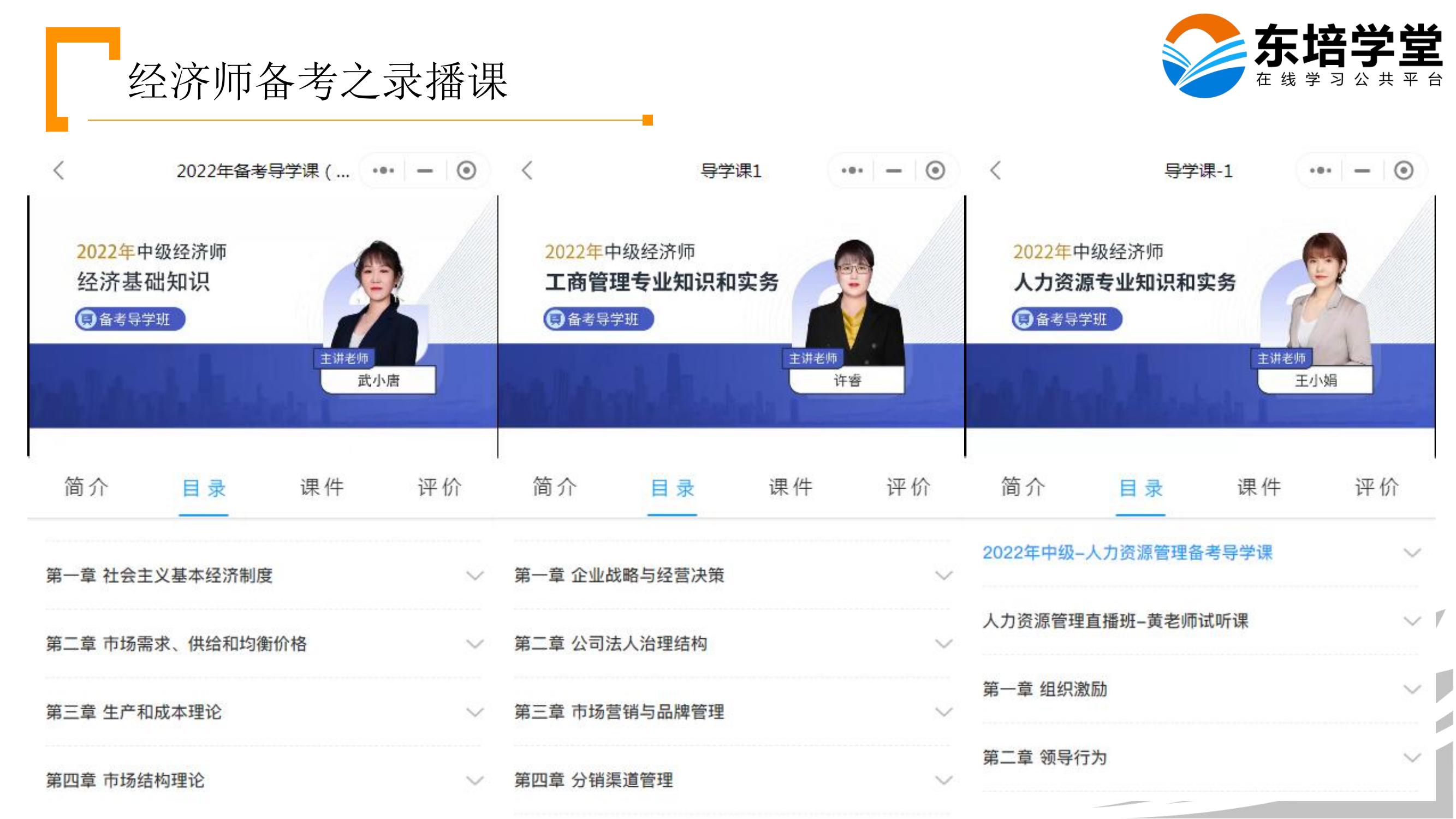
Task: Click circle target icon in 导学课1 header
Action: [x=935, y=170]
